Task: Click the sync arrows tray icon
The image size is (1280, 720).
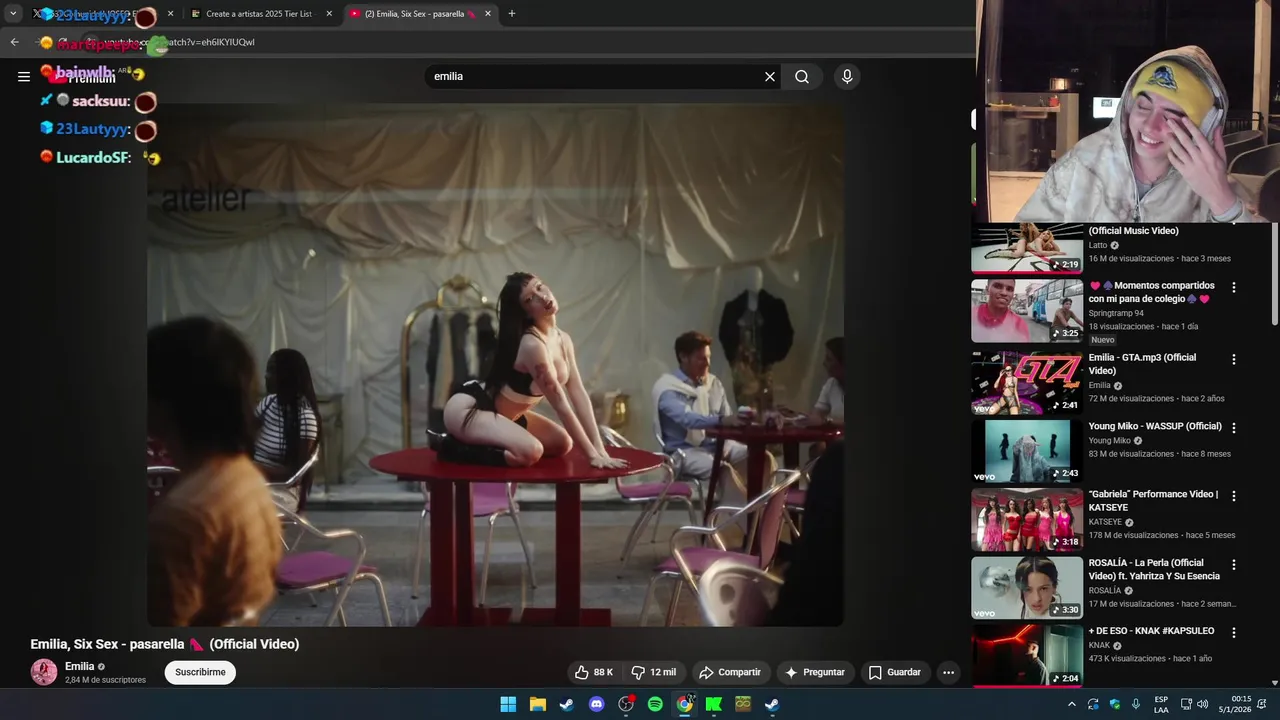Action: click(1093, 704)
